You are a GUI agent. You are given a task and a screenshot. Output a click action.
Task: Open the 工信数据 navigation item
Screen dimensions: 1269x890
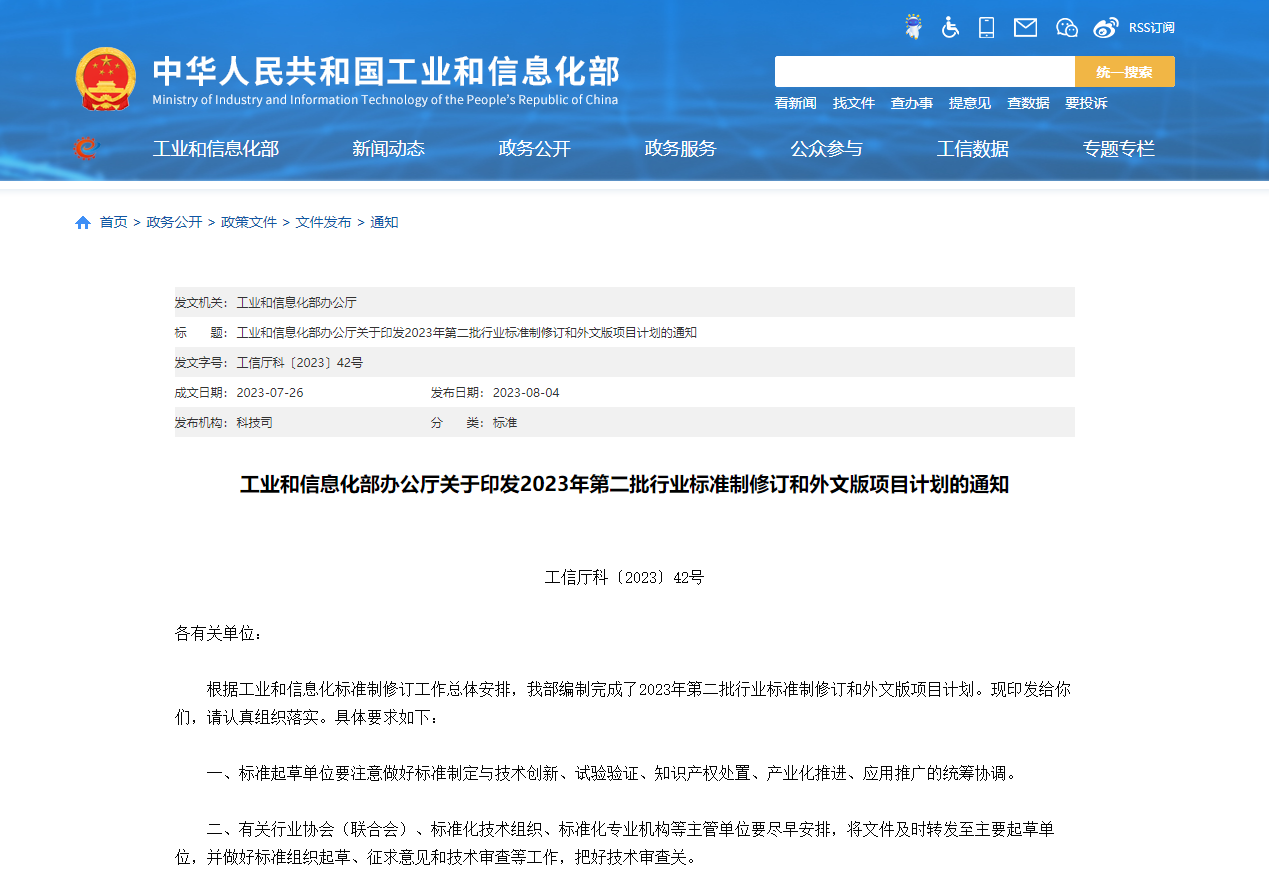pyautogui.click(x=973, y=149)
